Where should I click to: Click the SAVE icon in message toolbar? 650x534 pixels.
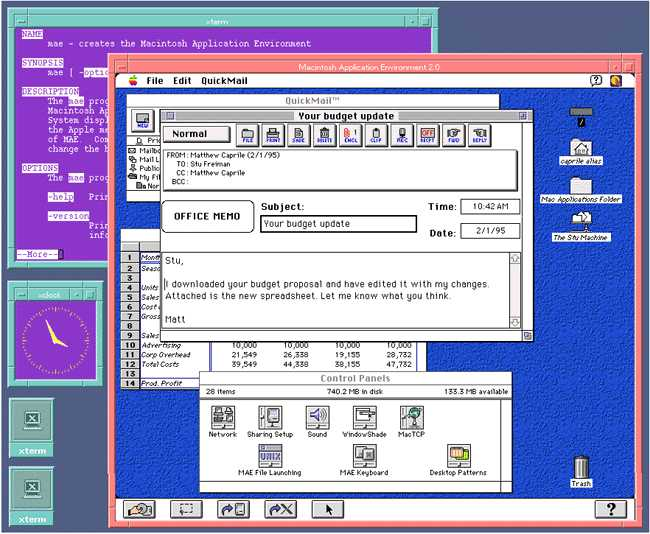(x=298, y=135)
